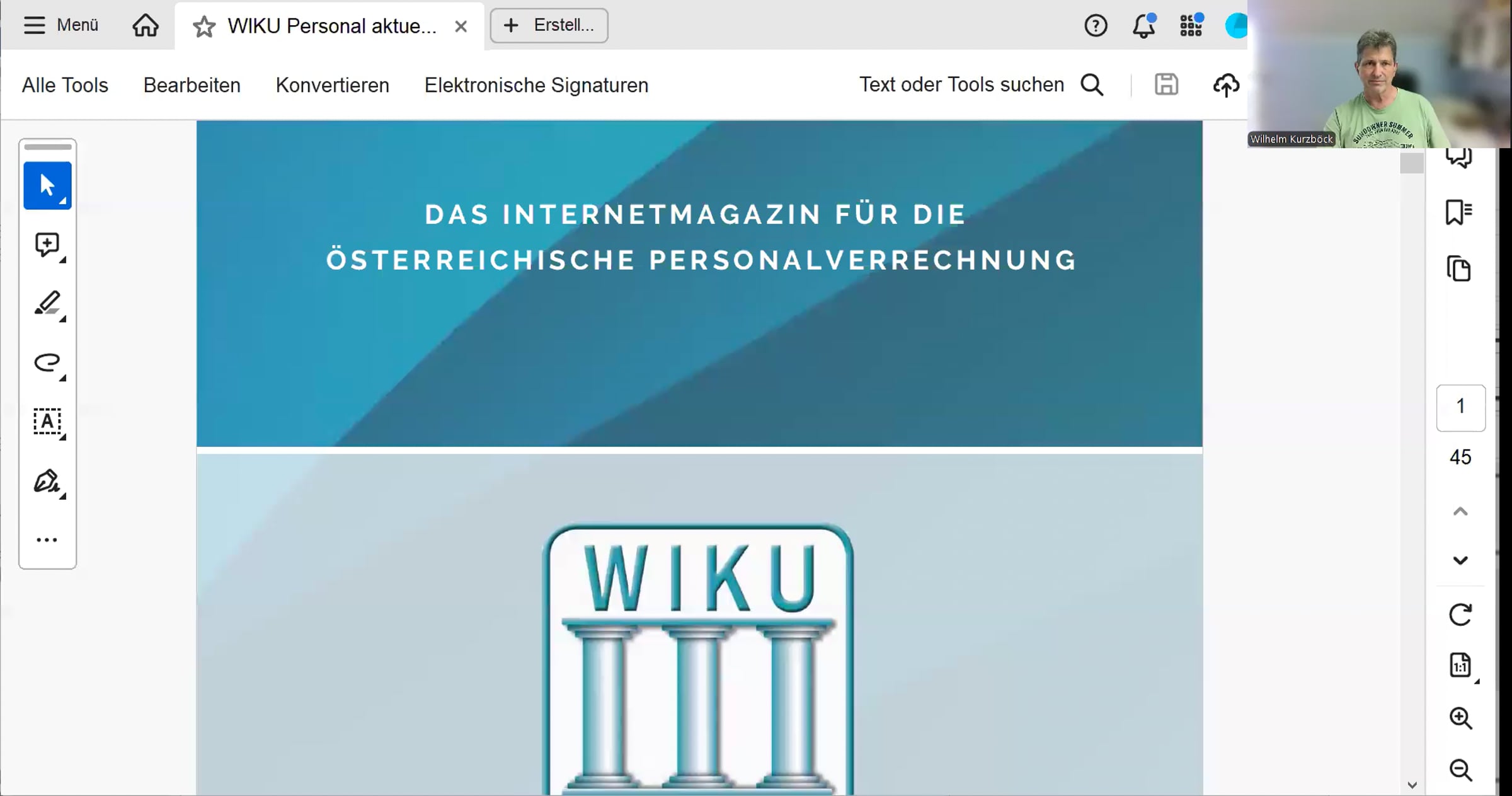Screen dimensions: 1512x796
Task: Open the notifications bell
Action: click(x=1143, y=26)
